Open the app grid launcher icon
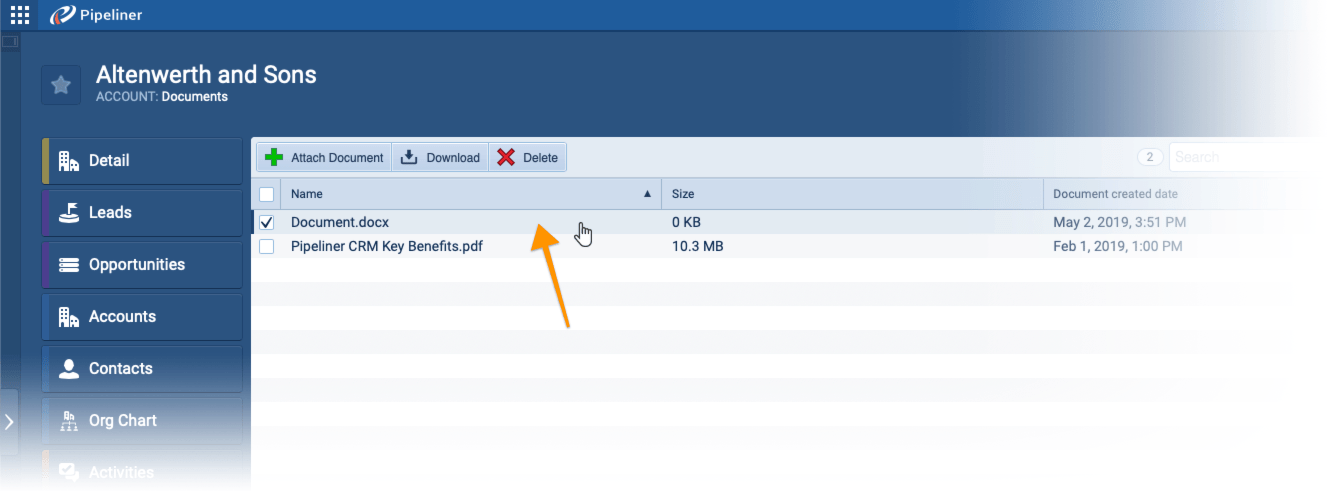 (x=19, y=15)
